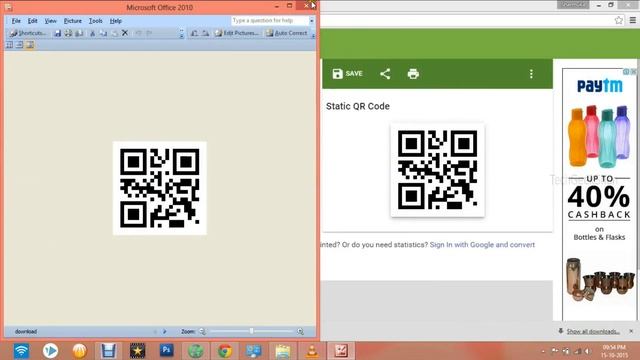Switch to Filmstrip view
The width and height of the screenshot is (640, 360).
[20, 44]
